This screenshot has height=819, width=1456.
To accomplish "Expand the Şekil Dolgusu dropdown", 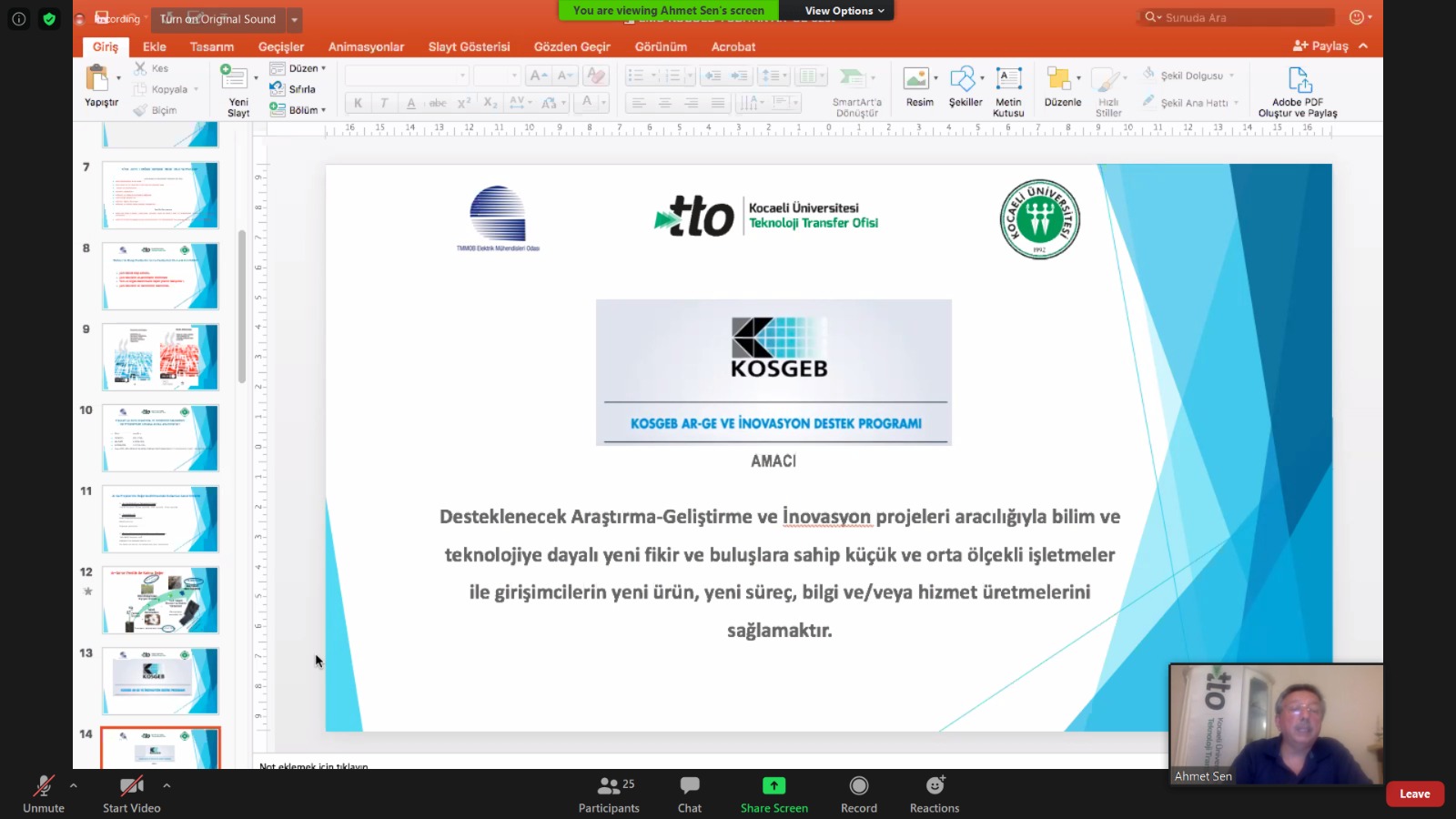I will [1231, 76].
